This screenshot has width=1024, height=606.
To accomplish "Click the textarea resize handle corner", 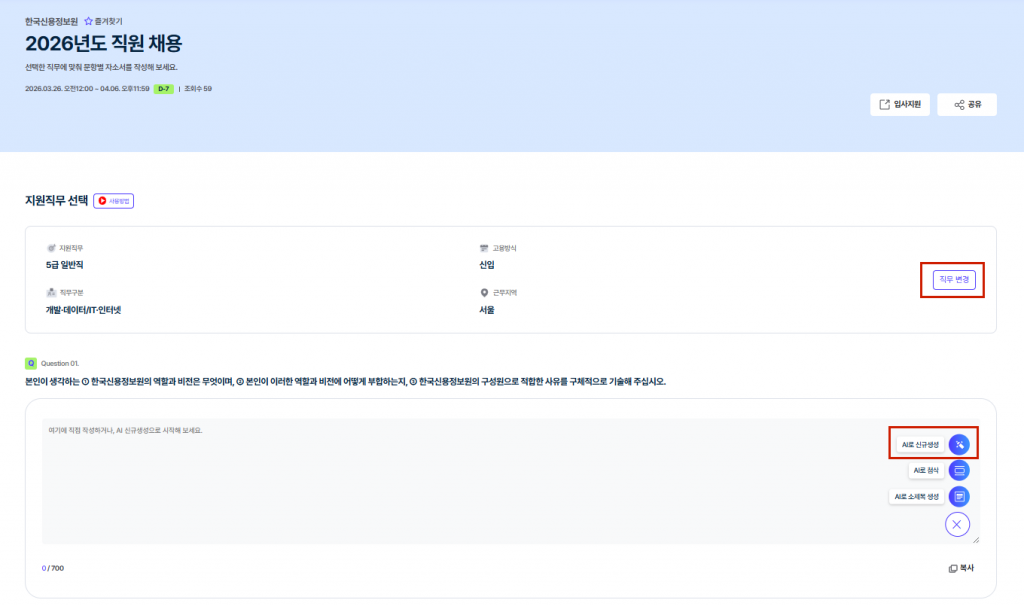I will 976,539.
